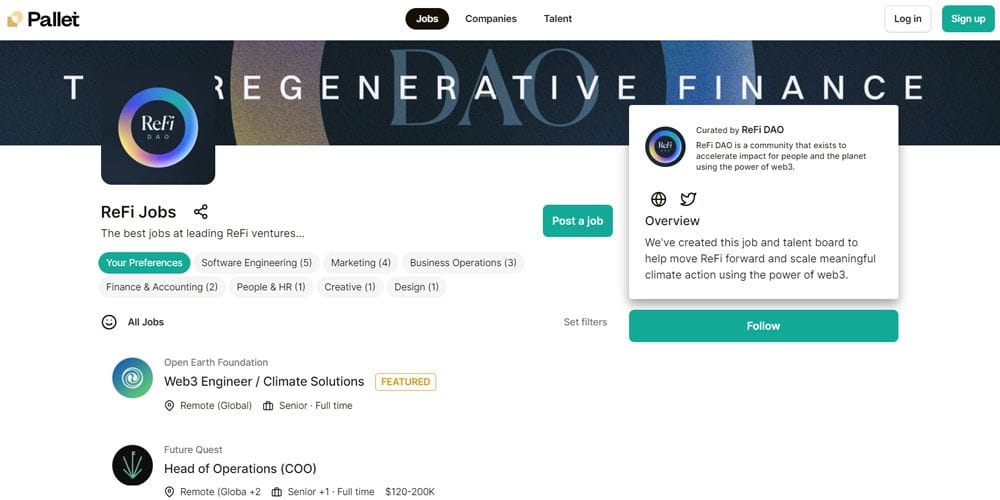1000x500 pixels.
Task: Open the Web3 Engineer / Climate Solutions job
Action: [x=264, y=381]
